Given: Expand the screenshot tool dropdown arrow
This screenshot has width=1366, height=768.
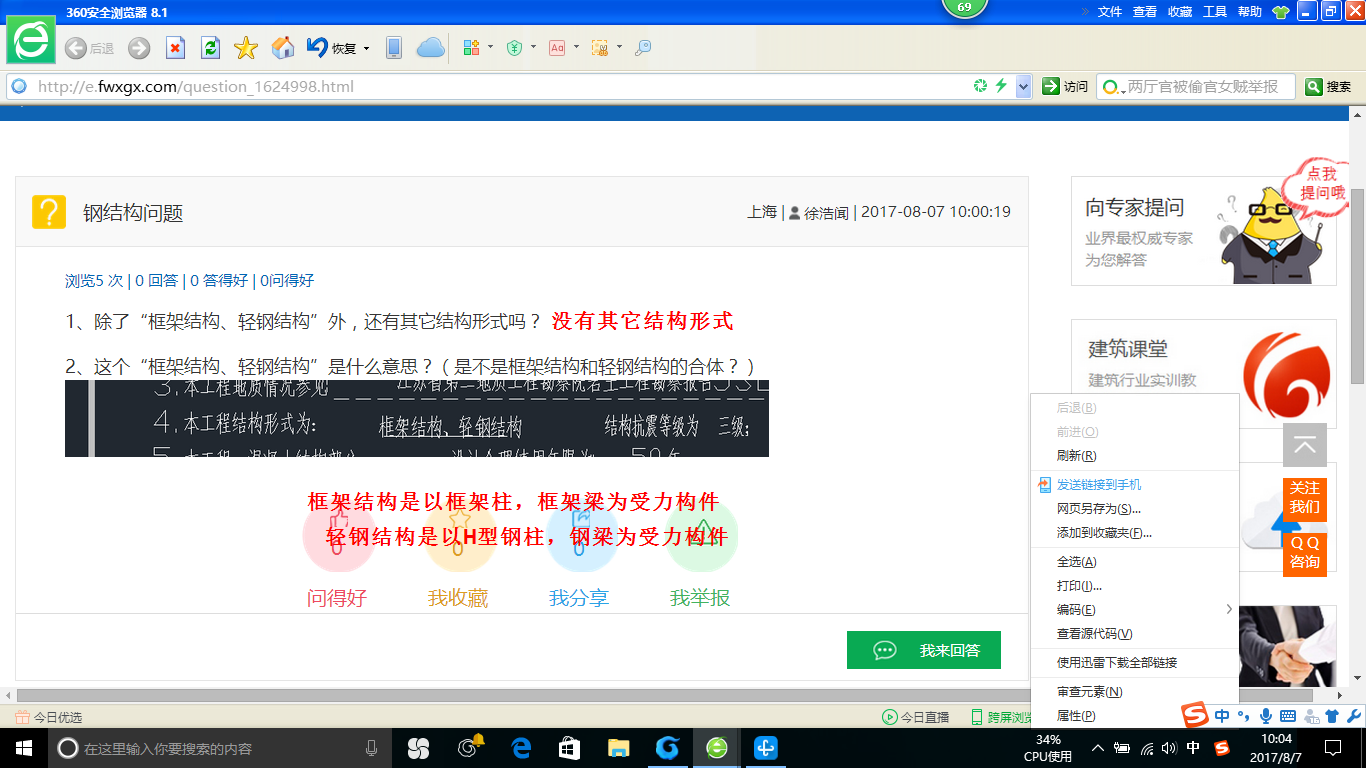Looking at the screenshot, I should (x=619, y=48).
